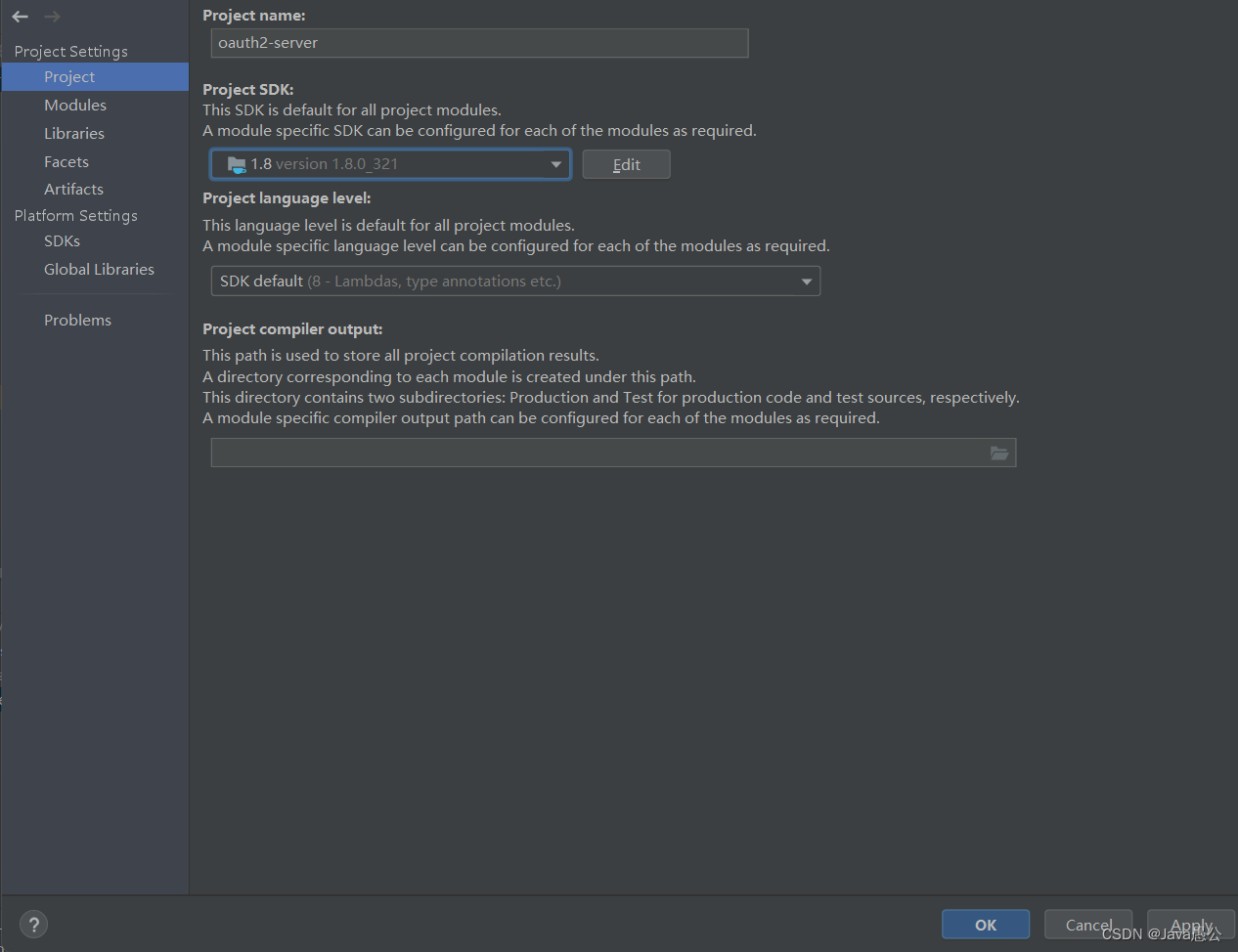
Task: Switch to the Artifacts section
Action: click(73, 190)
